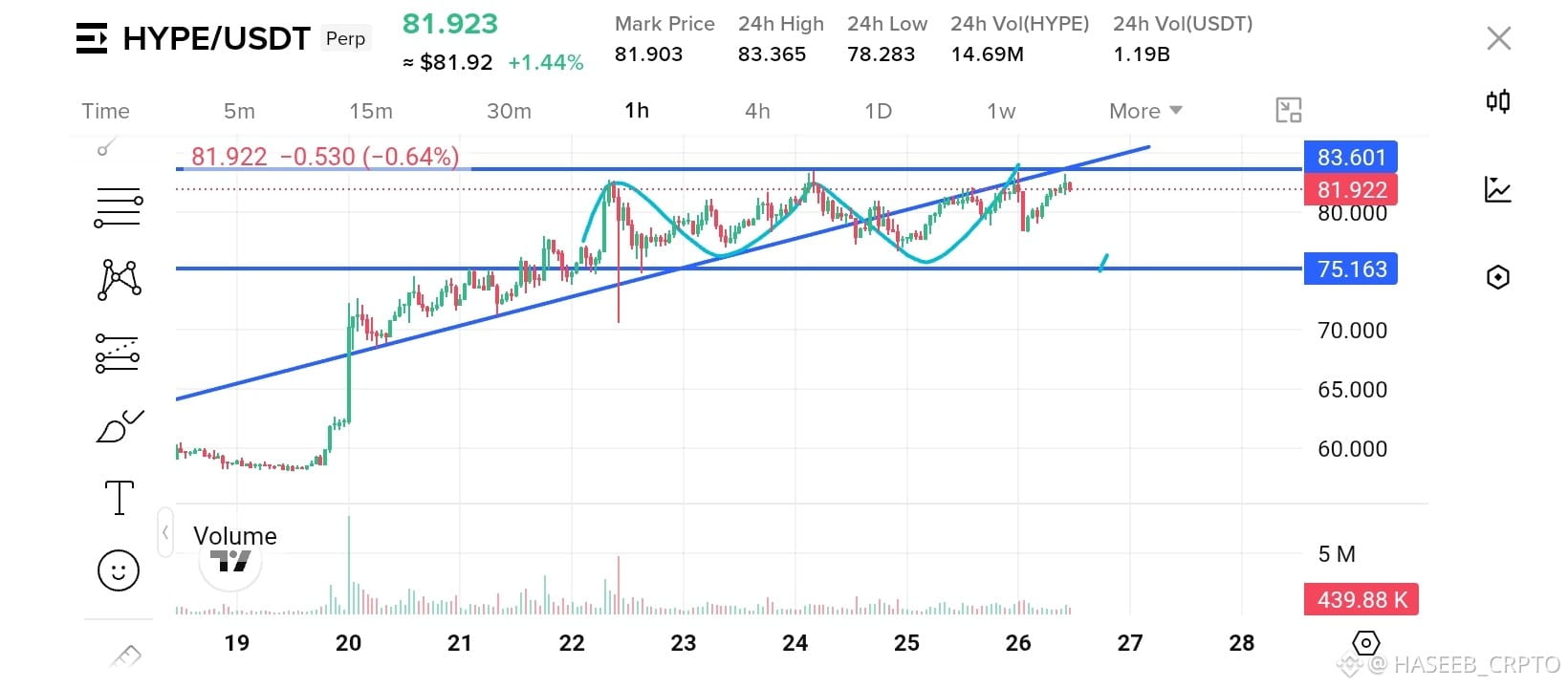Click the 5 M volume axis label
Screen dimensions: 1568x688
[x=1337, y=554]
